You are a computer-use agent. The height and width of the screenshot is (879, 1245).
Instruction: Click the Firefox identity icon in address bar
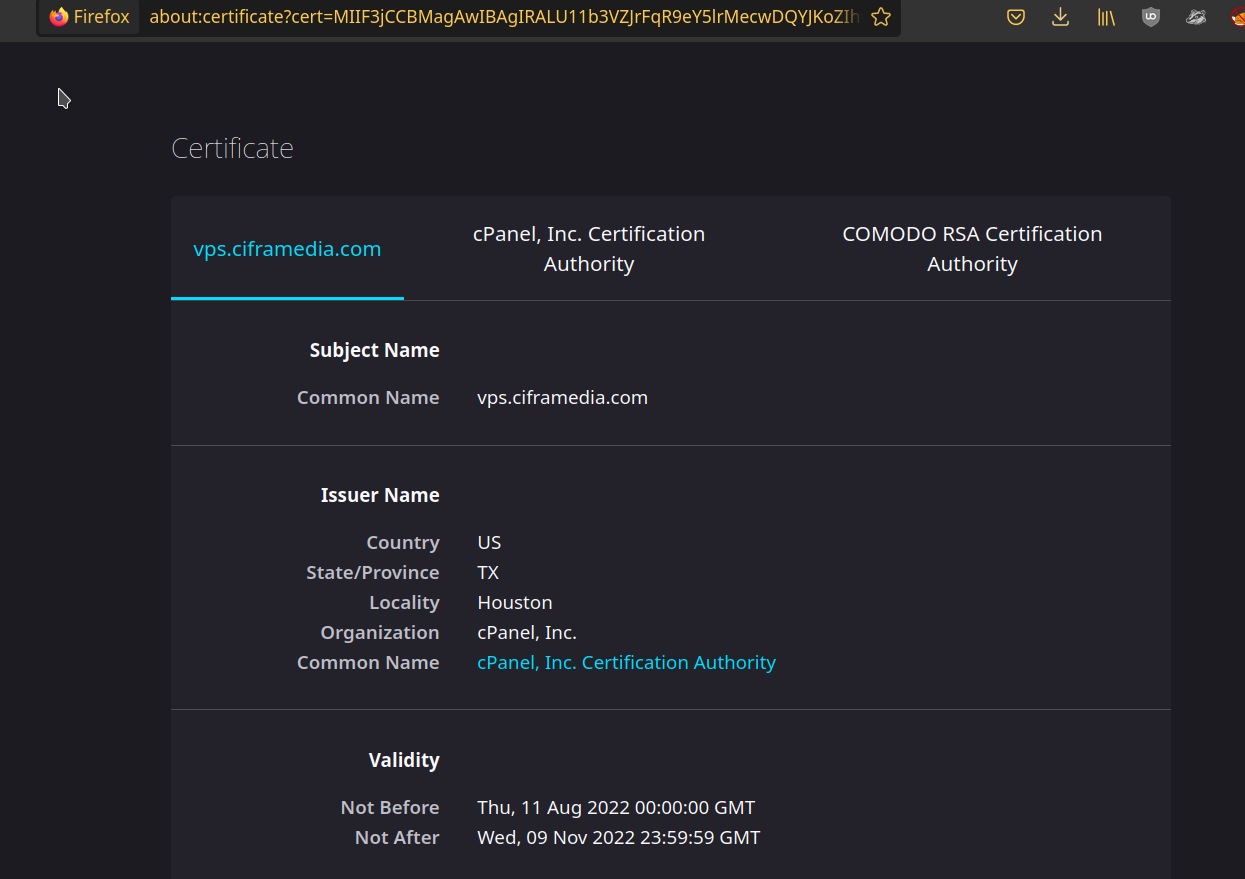89,17
